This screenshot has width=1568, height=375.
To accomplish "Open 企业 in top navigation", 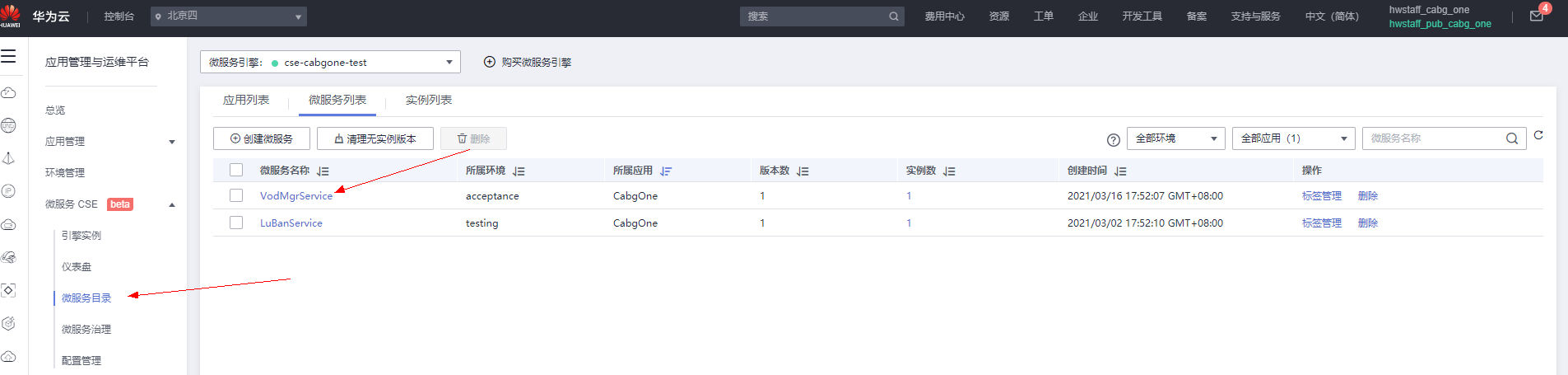I will tap(1088, 16).
